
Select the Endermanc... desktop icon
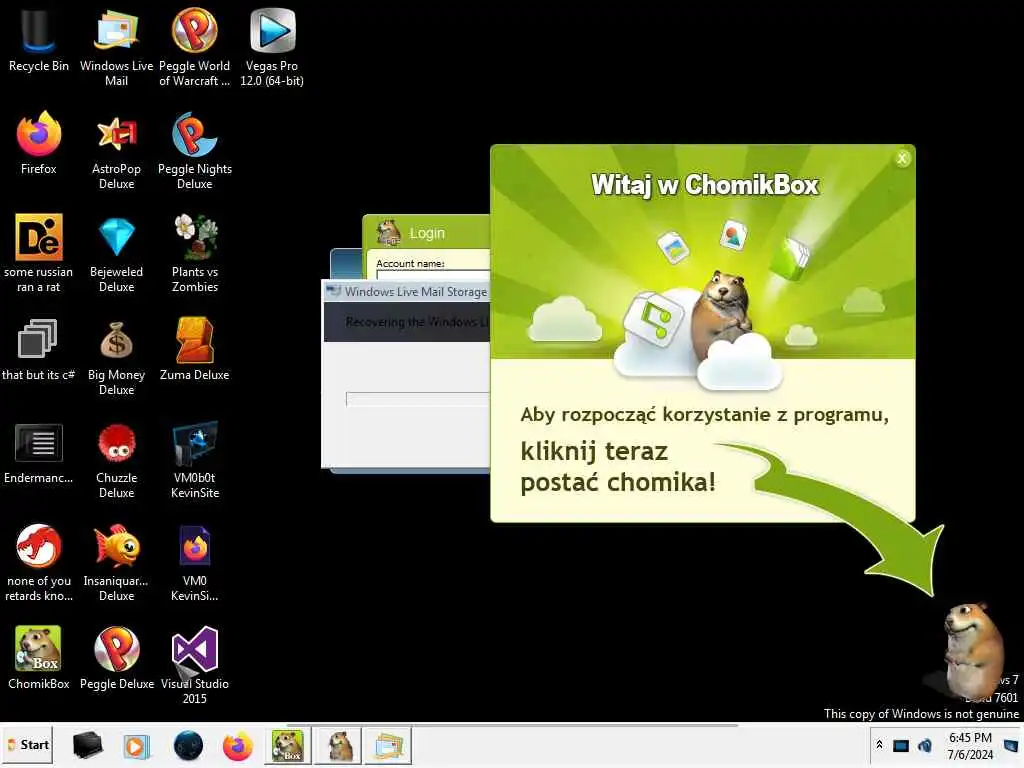(39, 453)
